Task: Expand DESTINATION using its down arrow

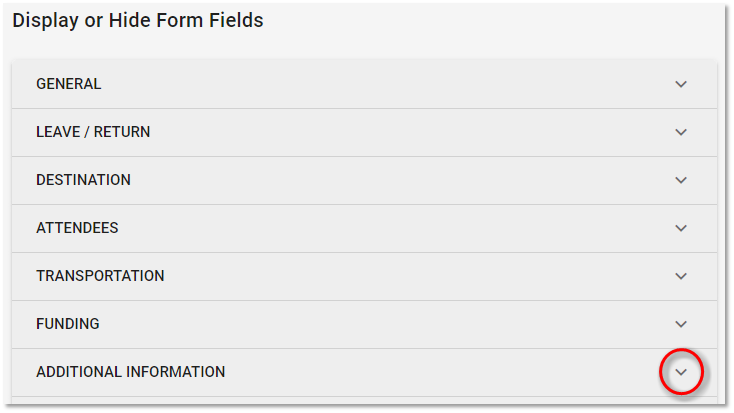Action: tap(681, 180)
